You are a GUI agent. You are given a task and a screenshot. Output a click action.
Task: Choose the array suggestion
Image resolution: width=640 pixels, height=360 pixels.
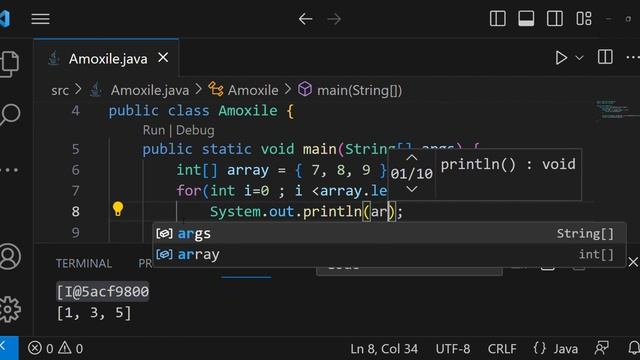[x=389, y=255]
